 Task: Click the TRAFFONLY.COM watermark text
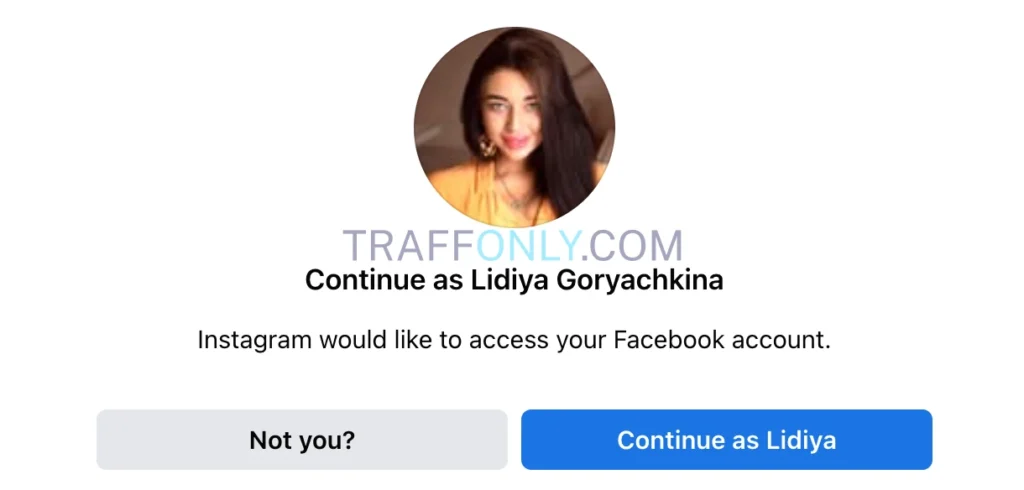[x=513, y=246]
